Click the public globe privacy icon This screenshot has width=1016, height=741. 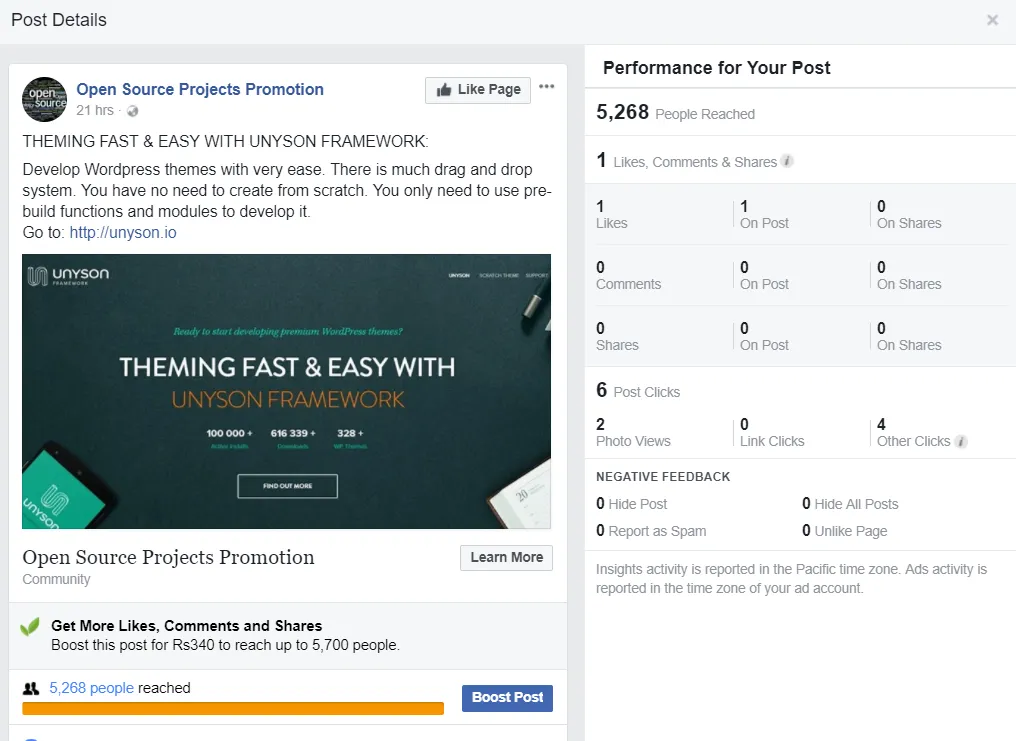pyautogui.click(x=132, y=111)
